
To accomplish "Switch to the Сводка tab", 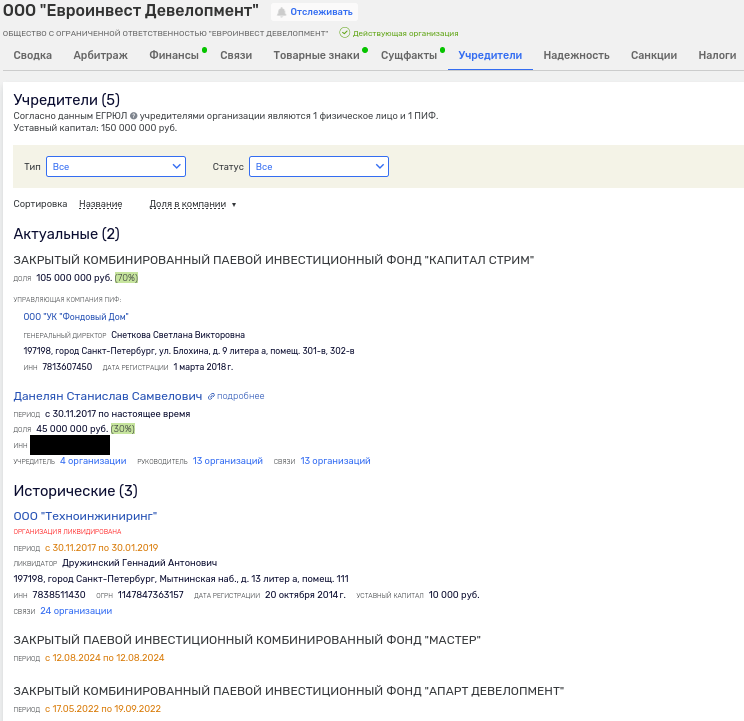I will point(33,55).
